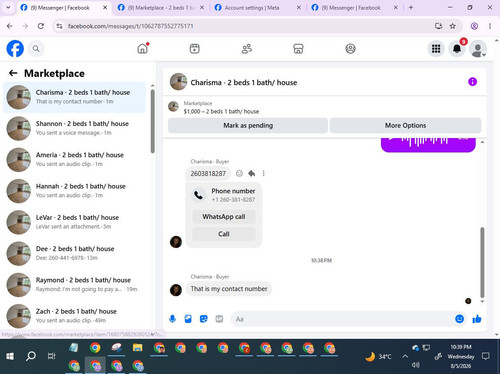Image resolution: width=500 pixels, height=374 pixels.
Task: Open the Dee conversation
Action: point(75,254)
